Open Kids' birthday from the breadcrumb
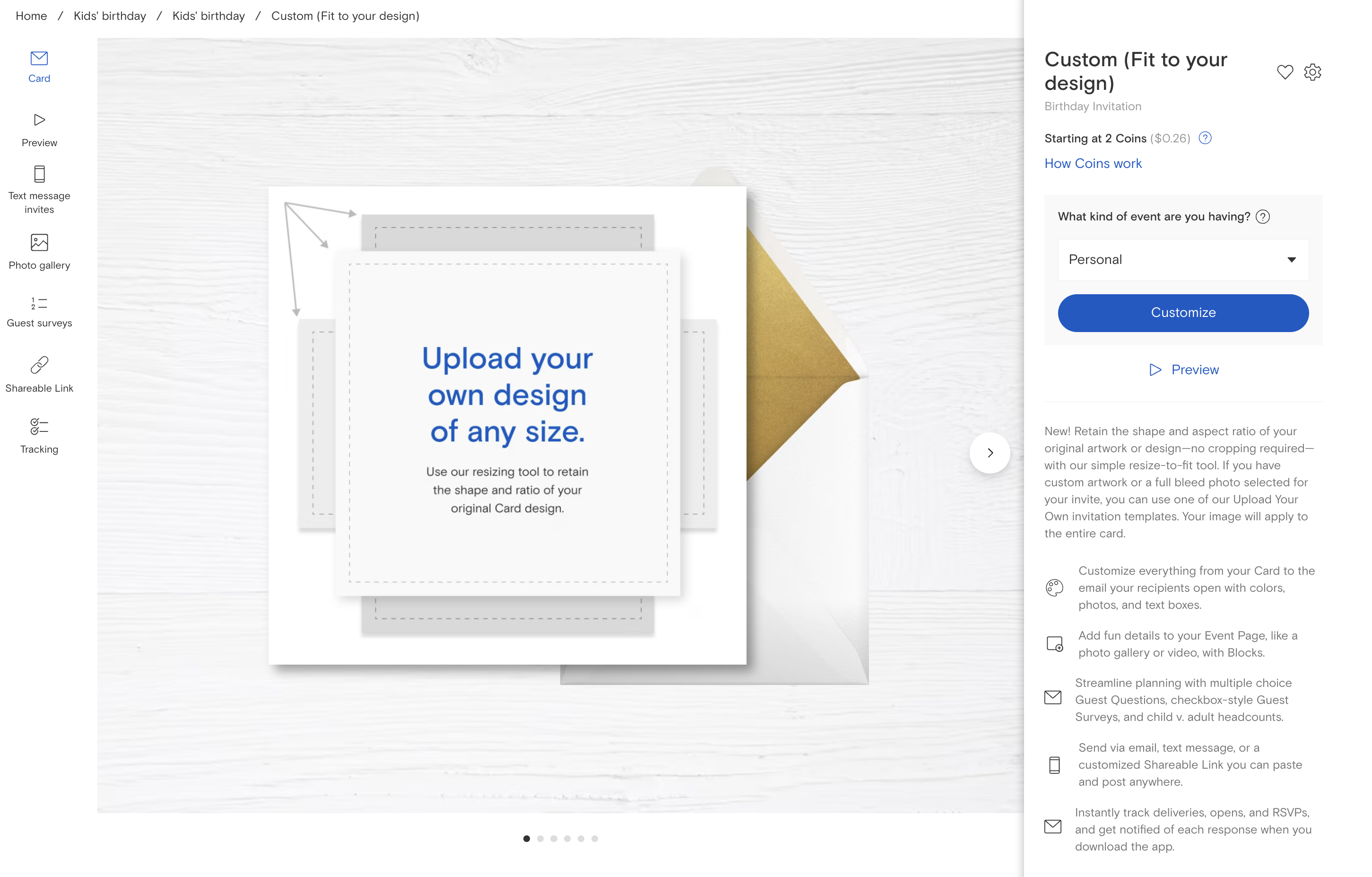This screenshot has height=877, width=1372. 109,16
